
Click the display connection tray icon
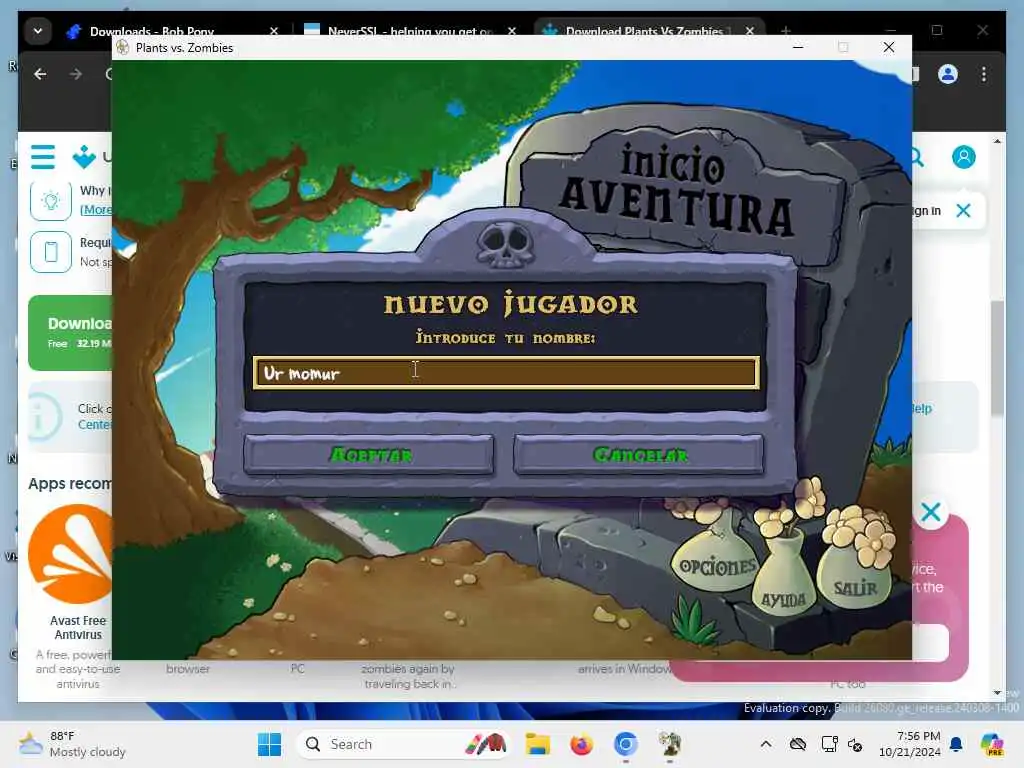coord(829,744)
